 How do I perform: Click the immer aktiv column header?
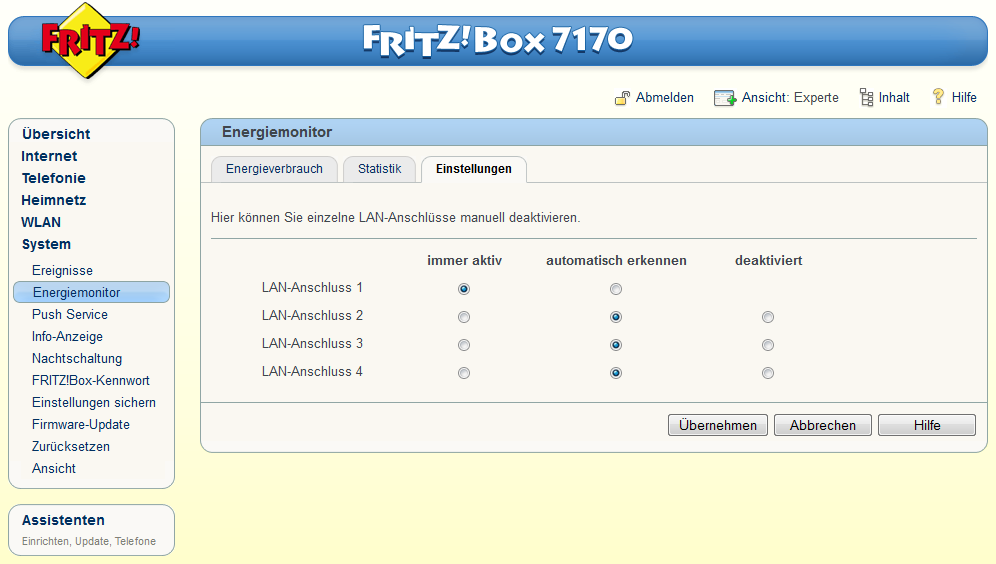point(464,260)
